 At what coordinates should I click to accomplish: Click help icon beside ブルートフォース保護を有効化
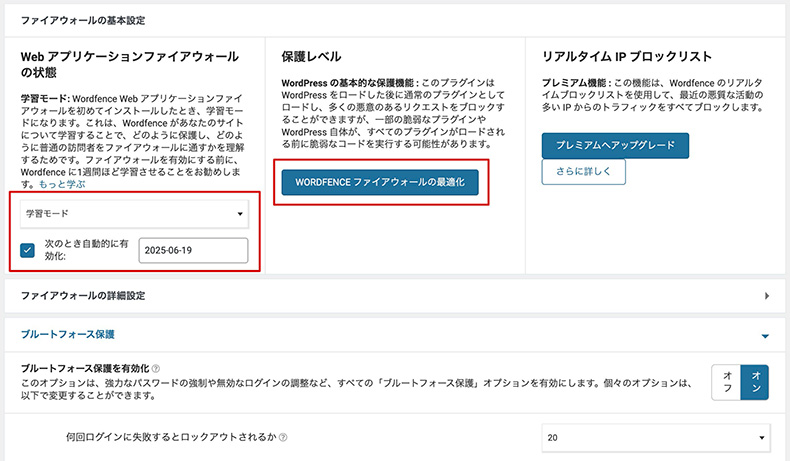pos(156,368)
